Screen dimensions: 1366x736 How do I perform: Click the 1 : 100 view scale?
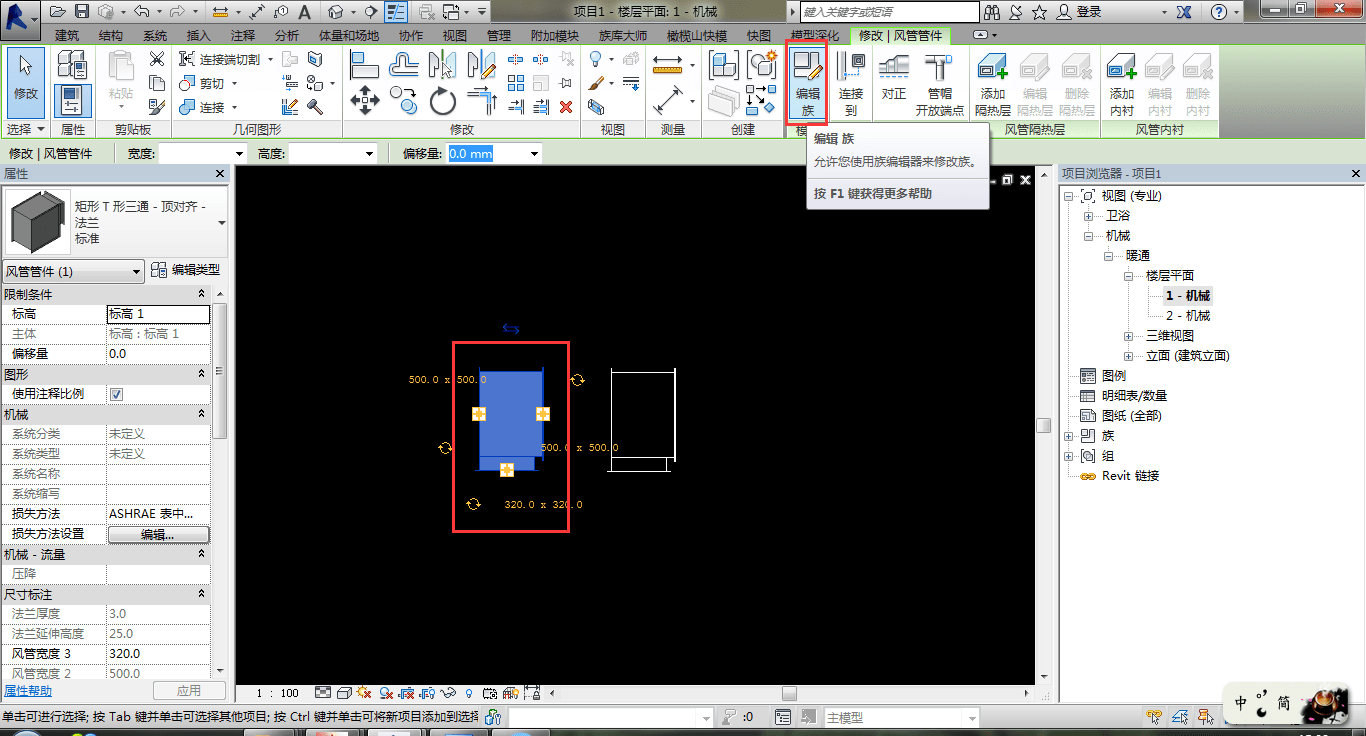coord(278,693)
